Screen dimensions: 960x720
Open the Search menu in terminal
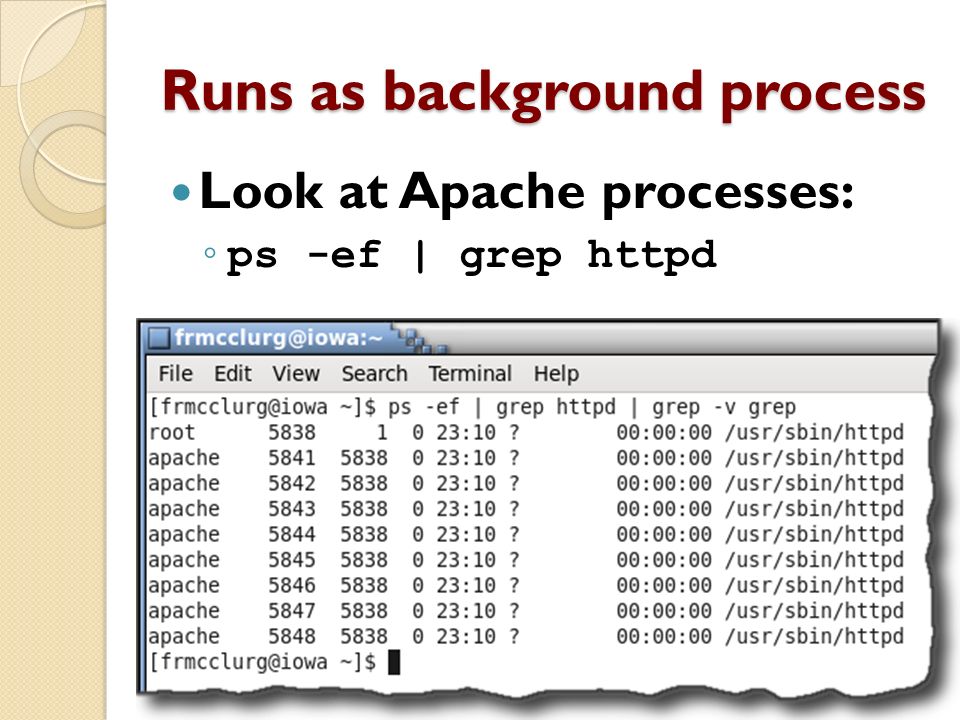(374, 373)
